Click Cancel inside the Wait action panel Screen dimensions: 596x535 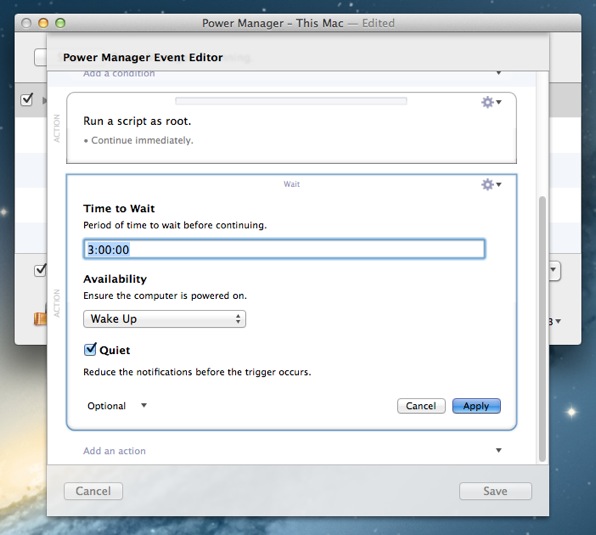421,406
